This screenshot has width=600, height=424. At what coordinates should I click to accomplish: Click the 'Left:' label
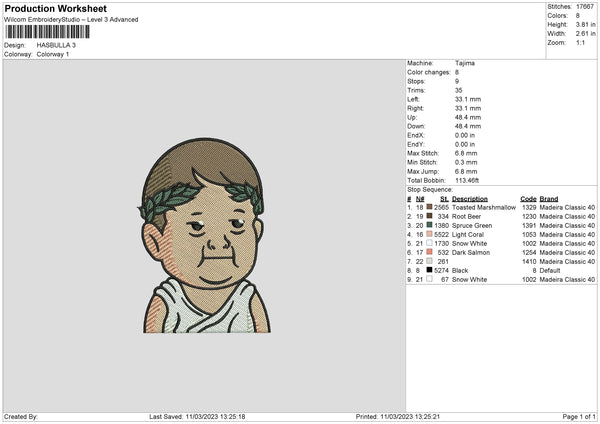413,99
